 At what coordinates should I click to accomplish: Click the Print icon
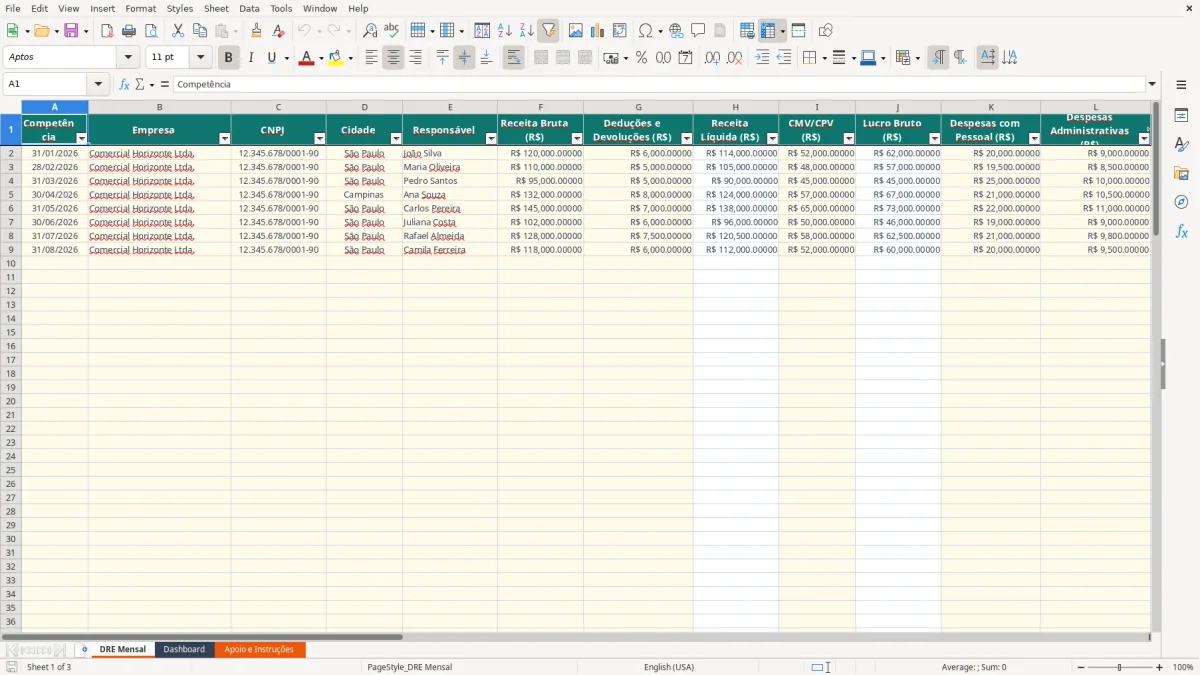tap(129, 31)
